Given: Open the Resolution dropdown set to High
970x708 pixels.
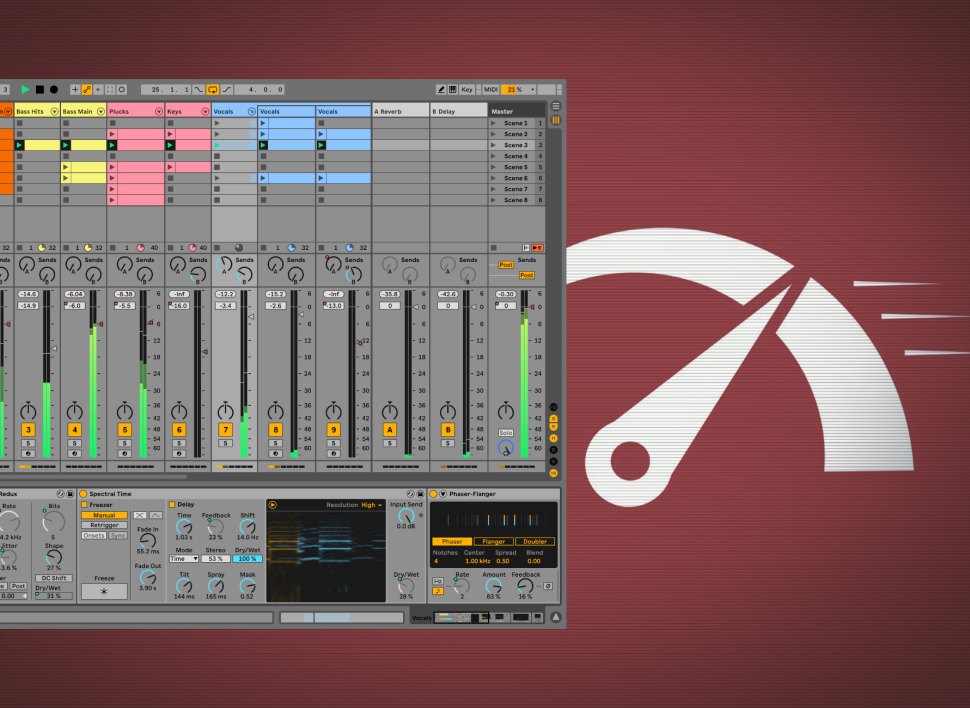Looking at the screenshot, I should [x=368, y=505].
